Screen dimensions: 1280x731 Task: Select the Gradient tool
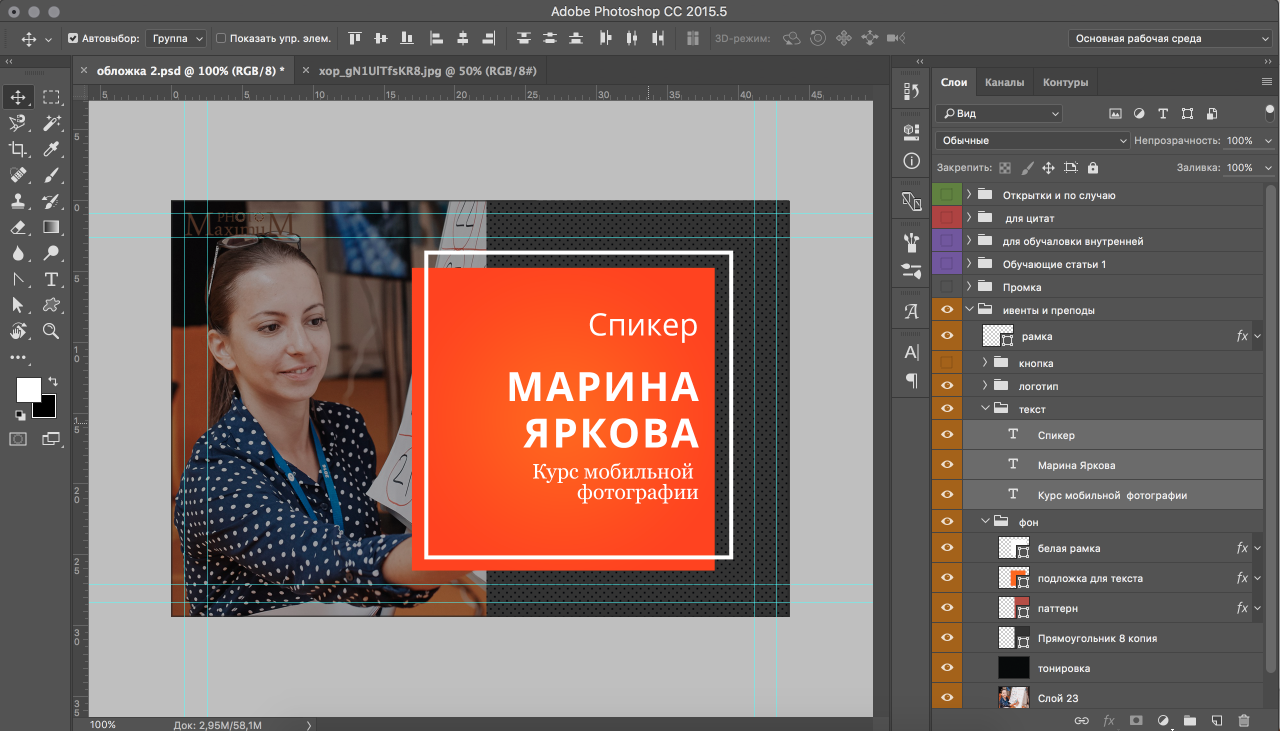[51, 227]
